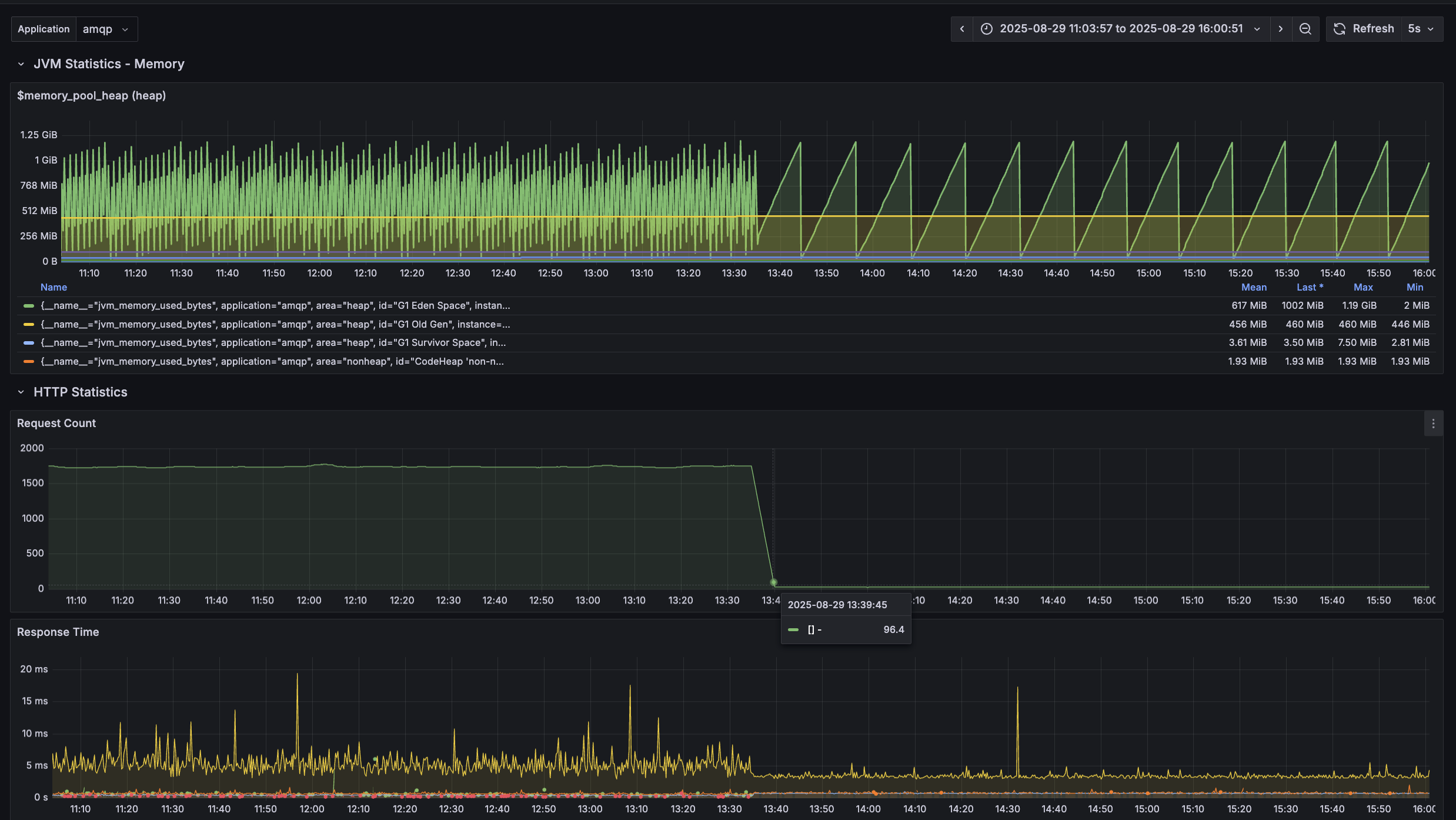Click the green G1 Eden Space color swatch
The height and width of the screenshot is (820, 1456).
(x=28, y=306)
